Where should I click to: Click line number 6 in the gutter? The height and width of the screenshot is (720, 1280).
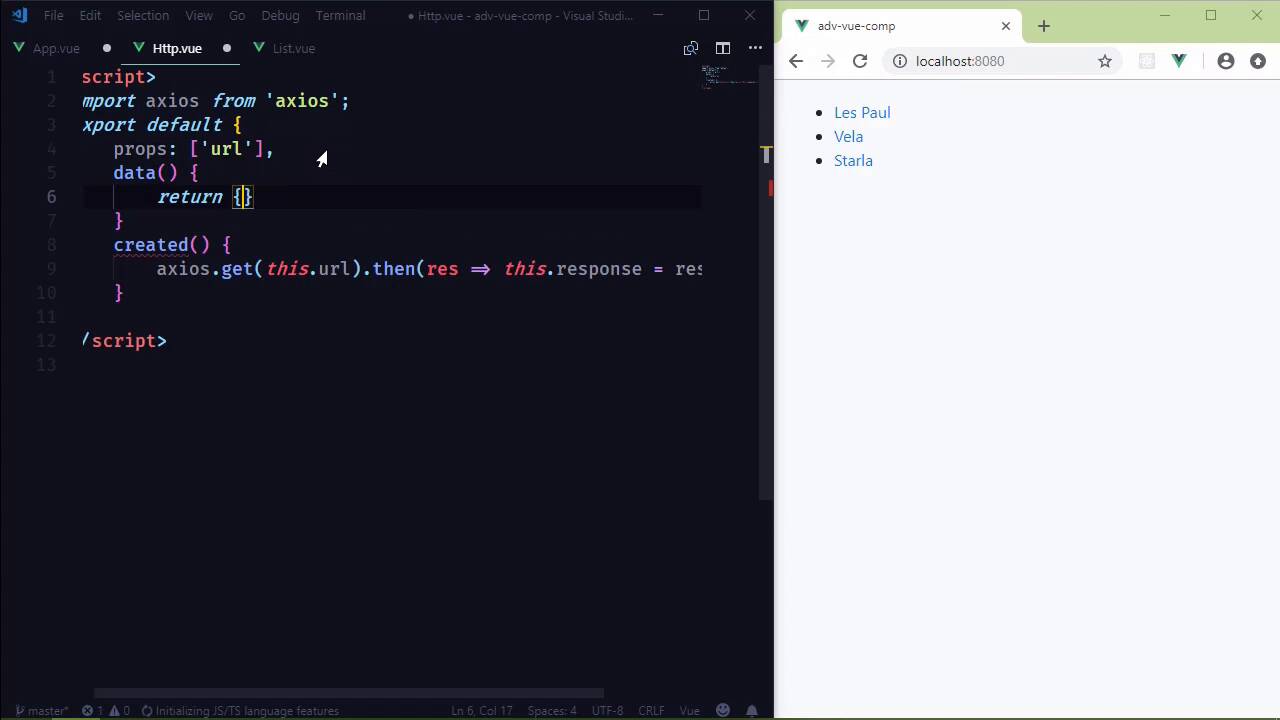point(51,197)
